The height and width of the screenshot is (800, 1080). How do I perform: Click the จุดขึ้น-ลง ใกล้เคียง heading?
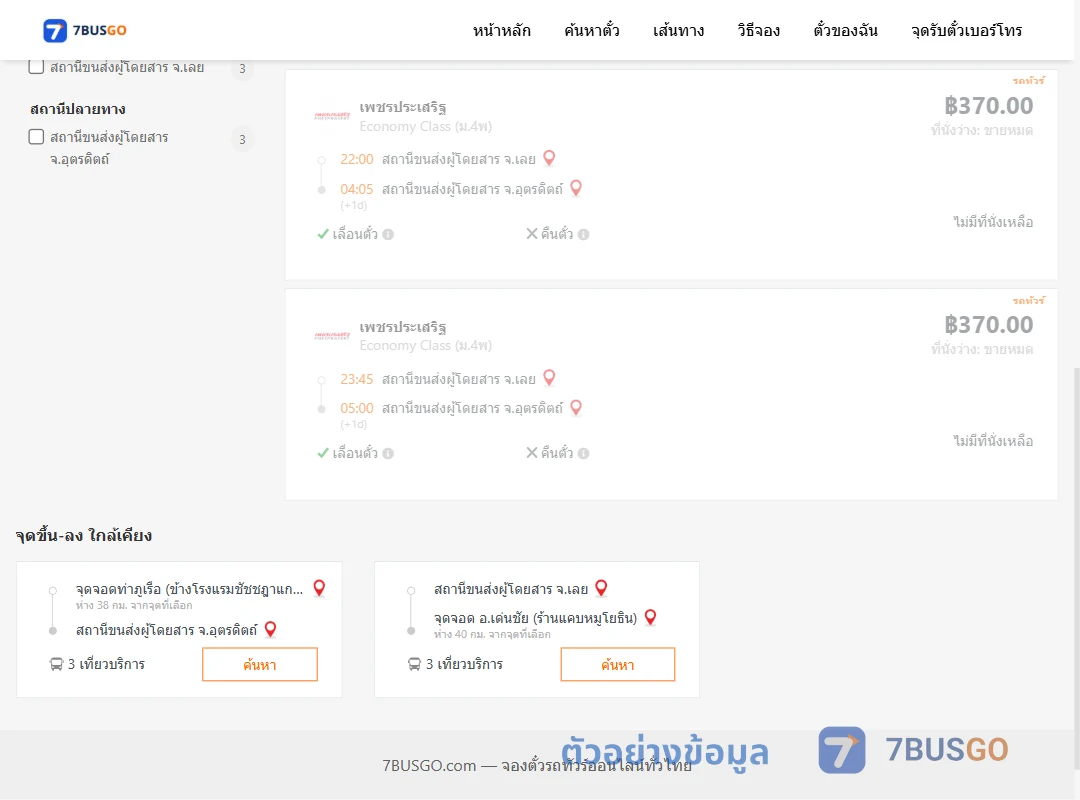tap(84, 535)
